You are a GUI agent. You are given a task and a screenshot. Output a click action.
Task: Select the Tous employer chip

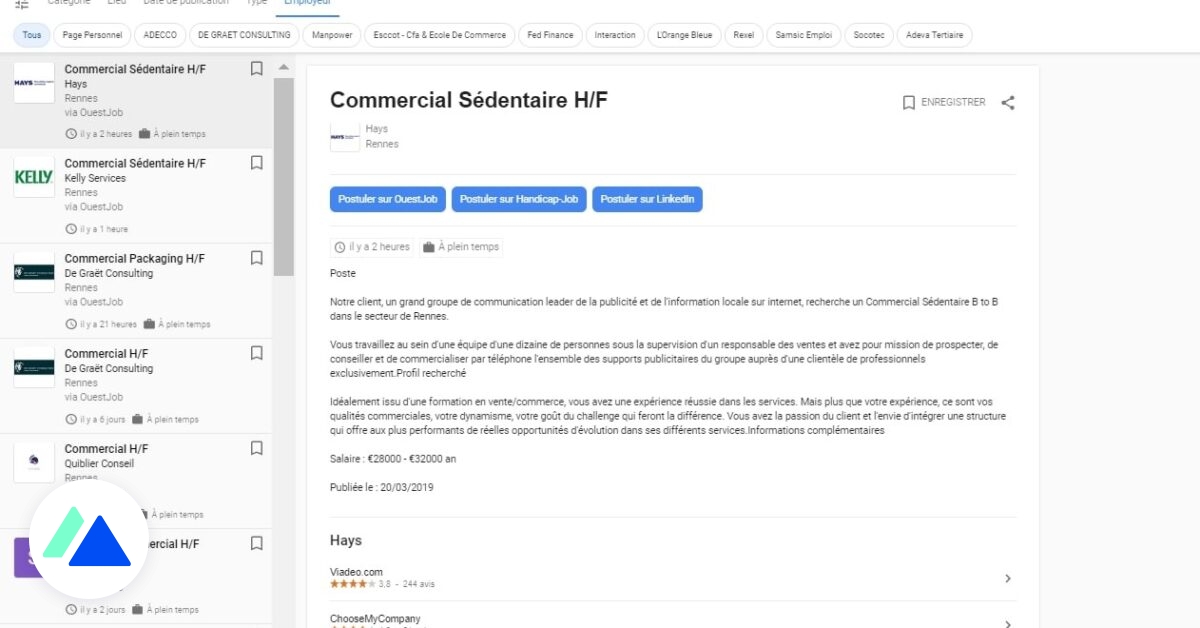tap(32, 35)
